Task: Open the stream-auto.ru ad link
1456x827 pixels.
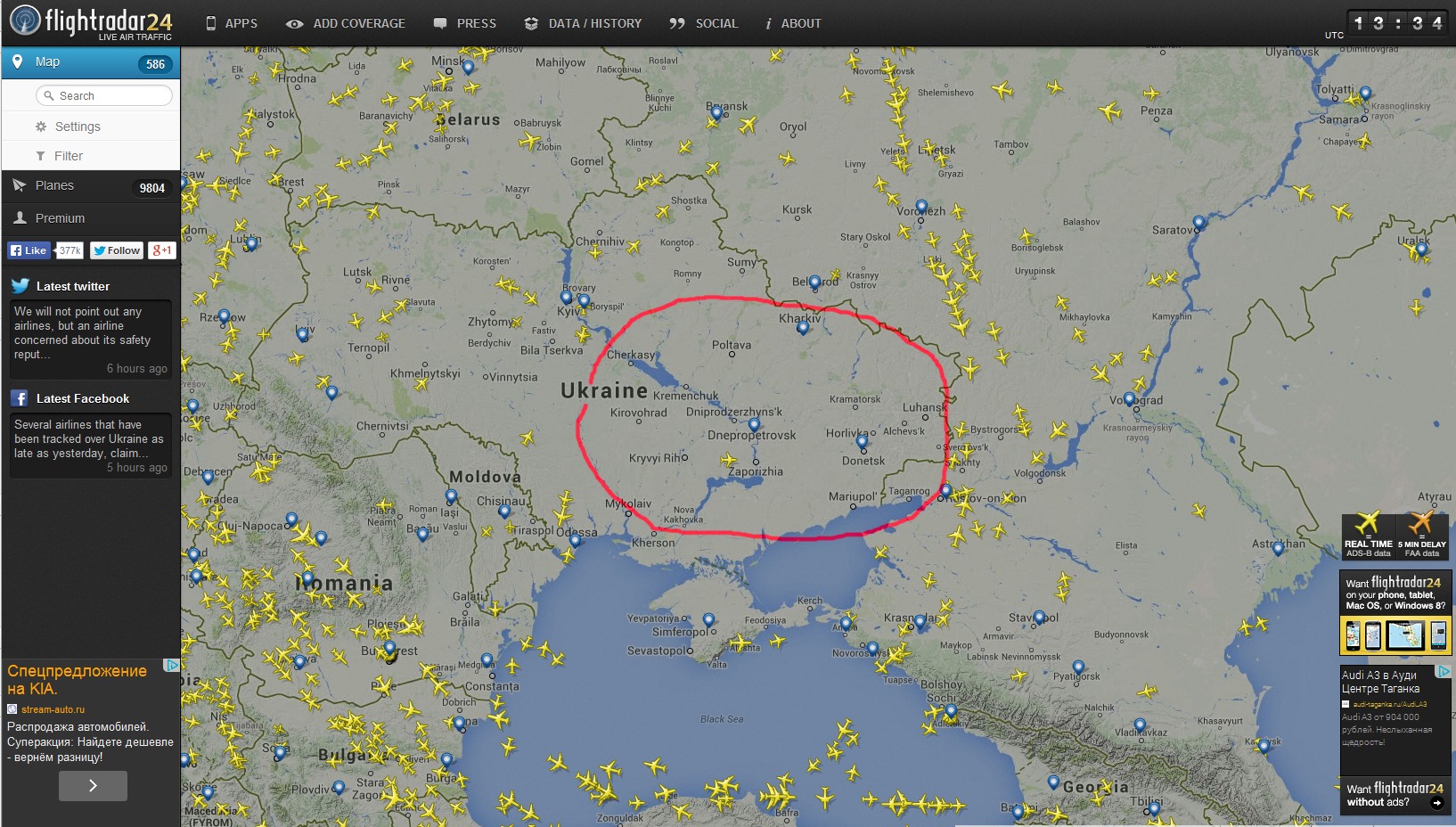Action: click(53, 709)
